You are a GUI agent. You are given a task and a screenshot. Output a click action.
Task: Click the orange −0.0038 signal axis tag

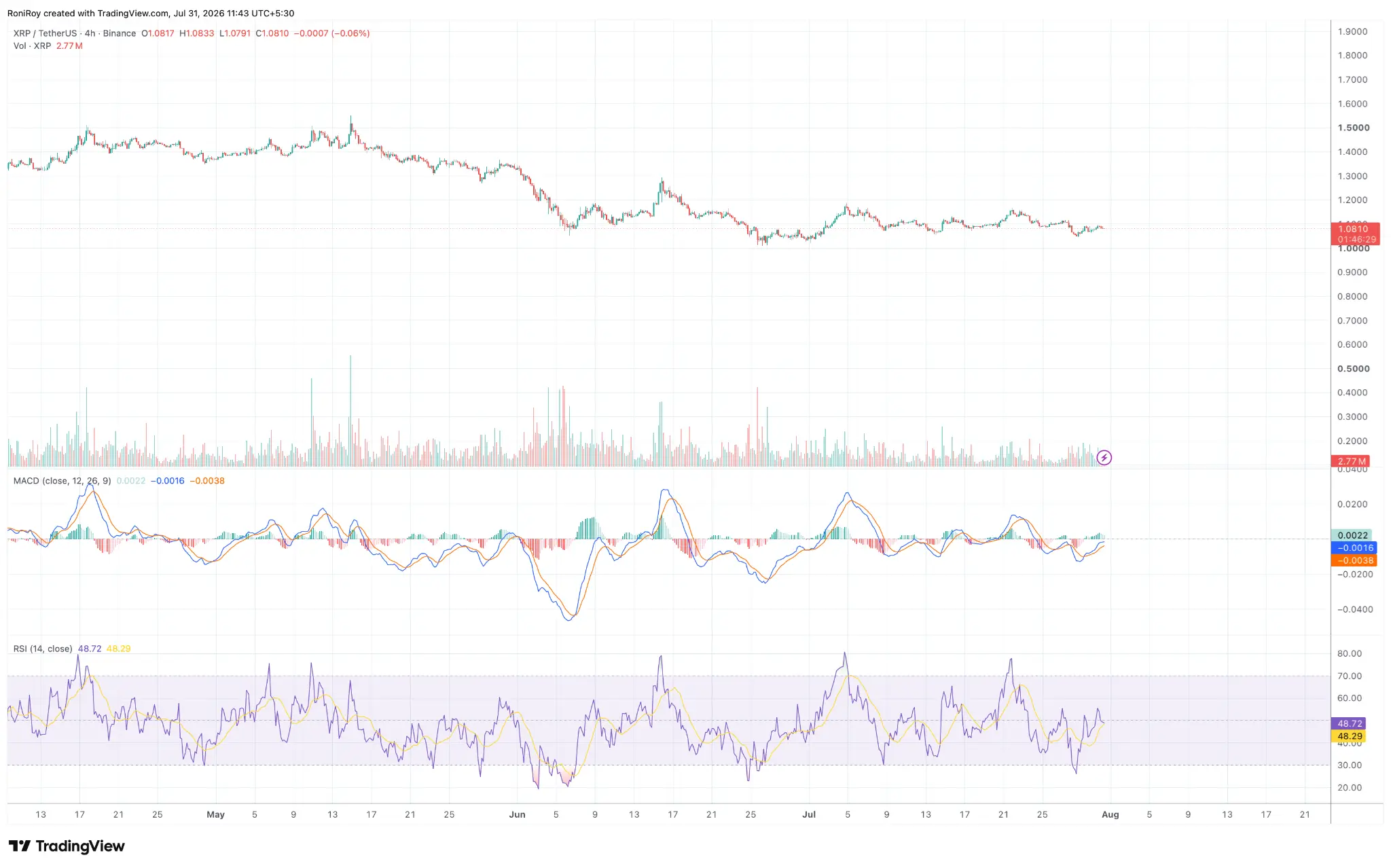pyautogui.click(x=1354, y=560)
